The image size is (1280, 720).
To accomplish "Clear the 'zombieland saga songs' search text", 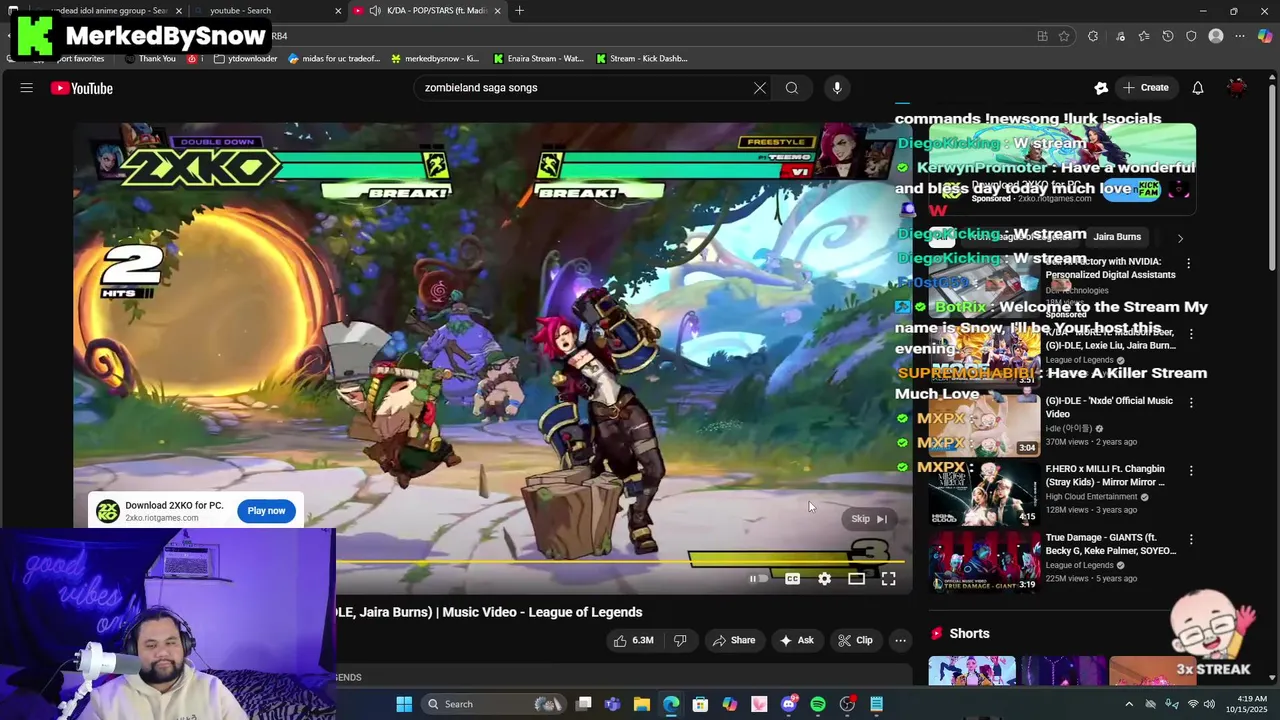I will pyautogui.click(x=760, y=88).
